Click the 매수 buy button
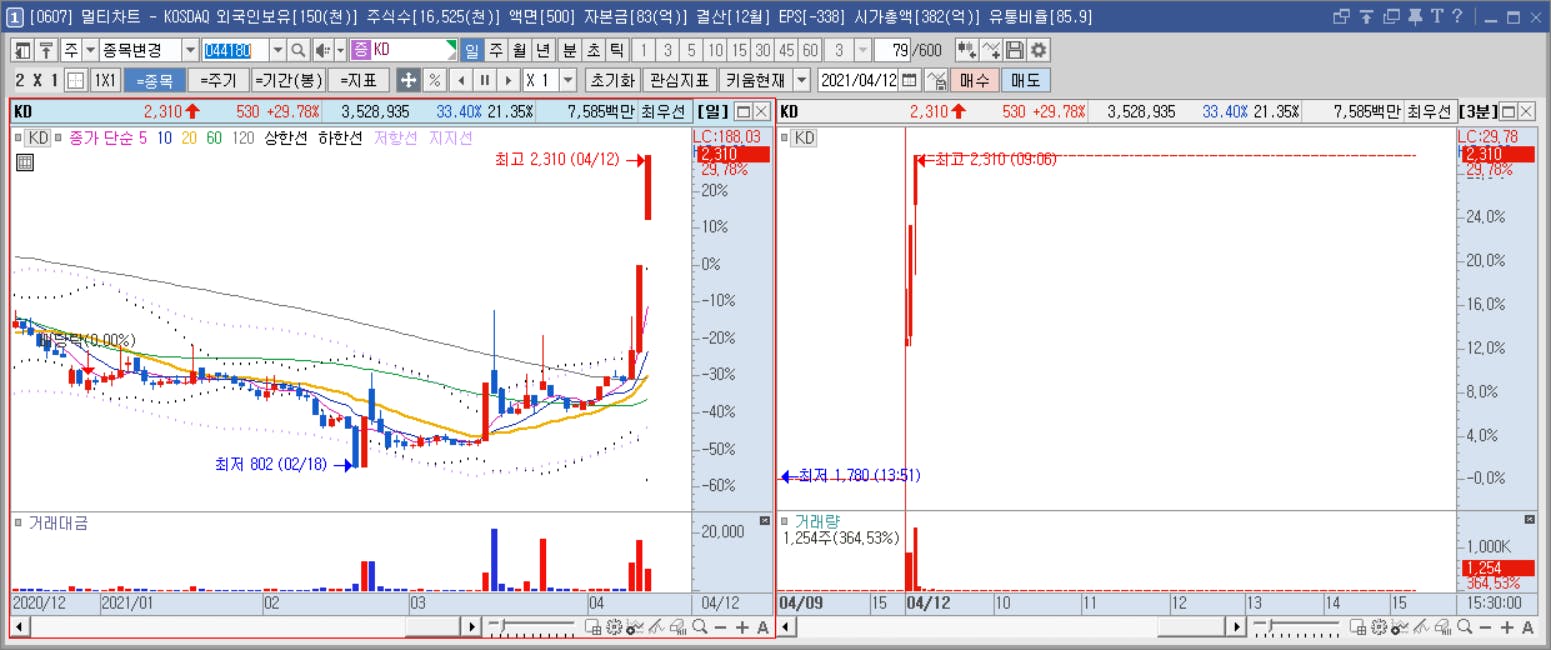Screen dimensions: 1551x650 click(x=975, y=80)
